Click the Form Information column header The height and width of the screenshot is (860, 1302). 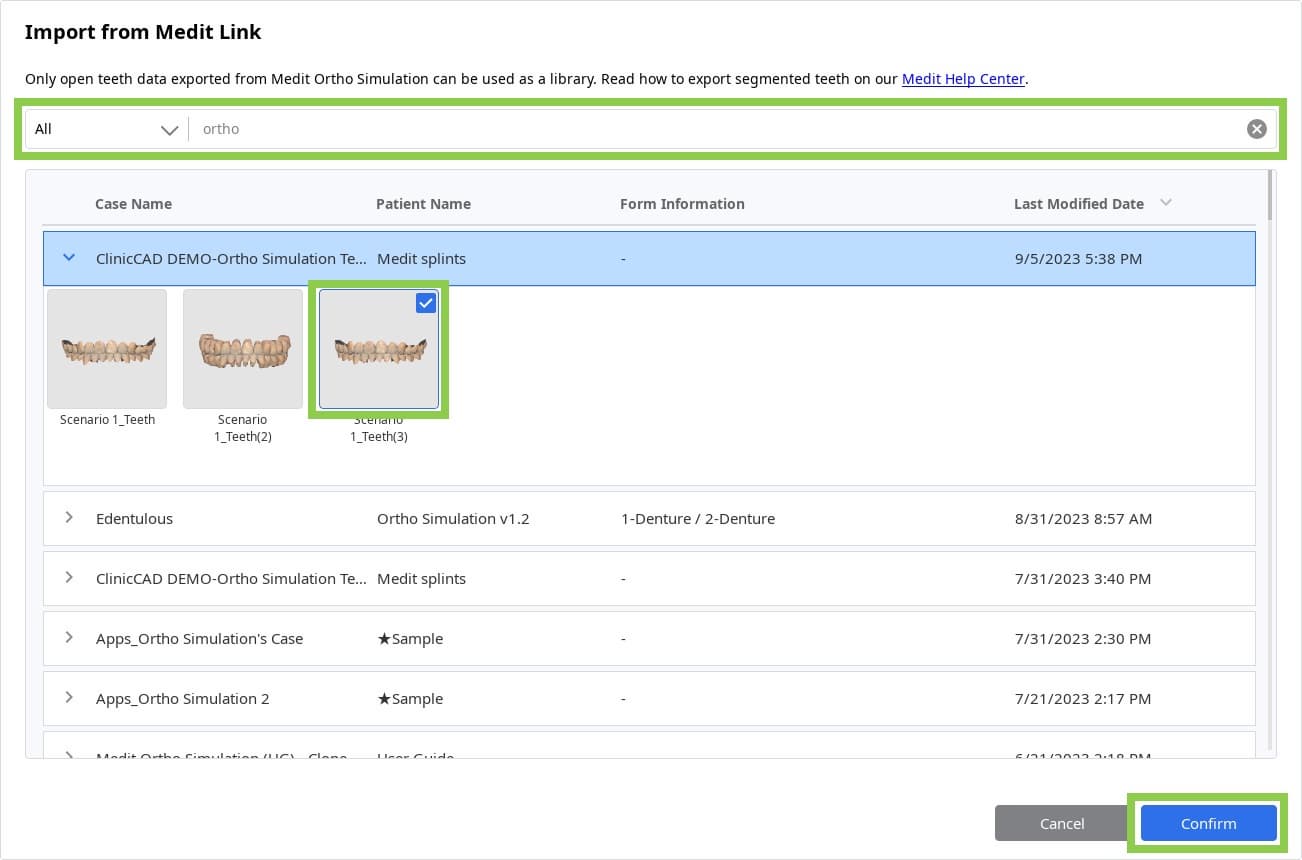682,203
